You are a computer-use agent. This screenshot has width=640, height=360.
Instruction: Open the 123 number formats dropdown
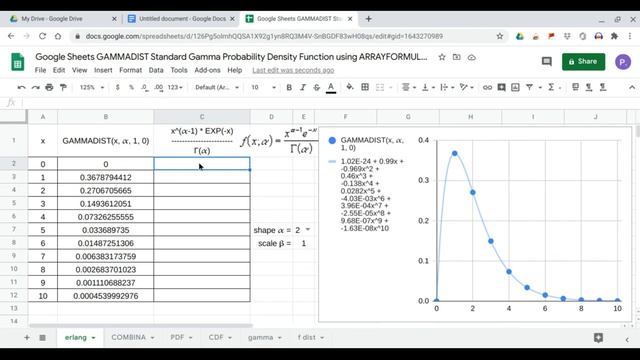point(175,87)
